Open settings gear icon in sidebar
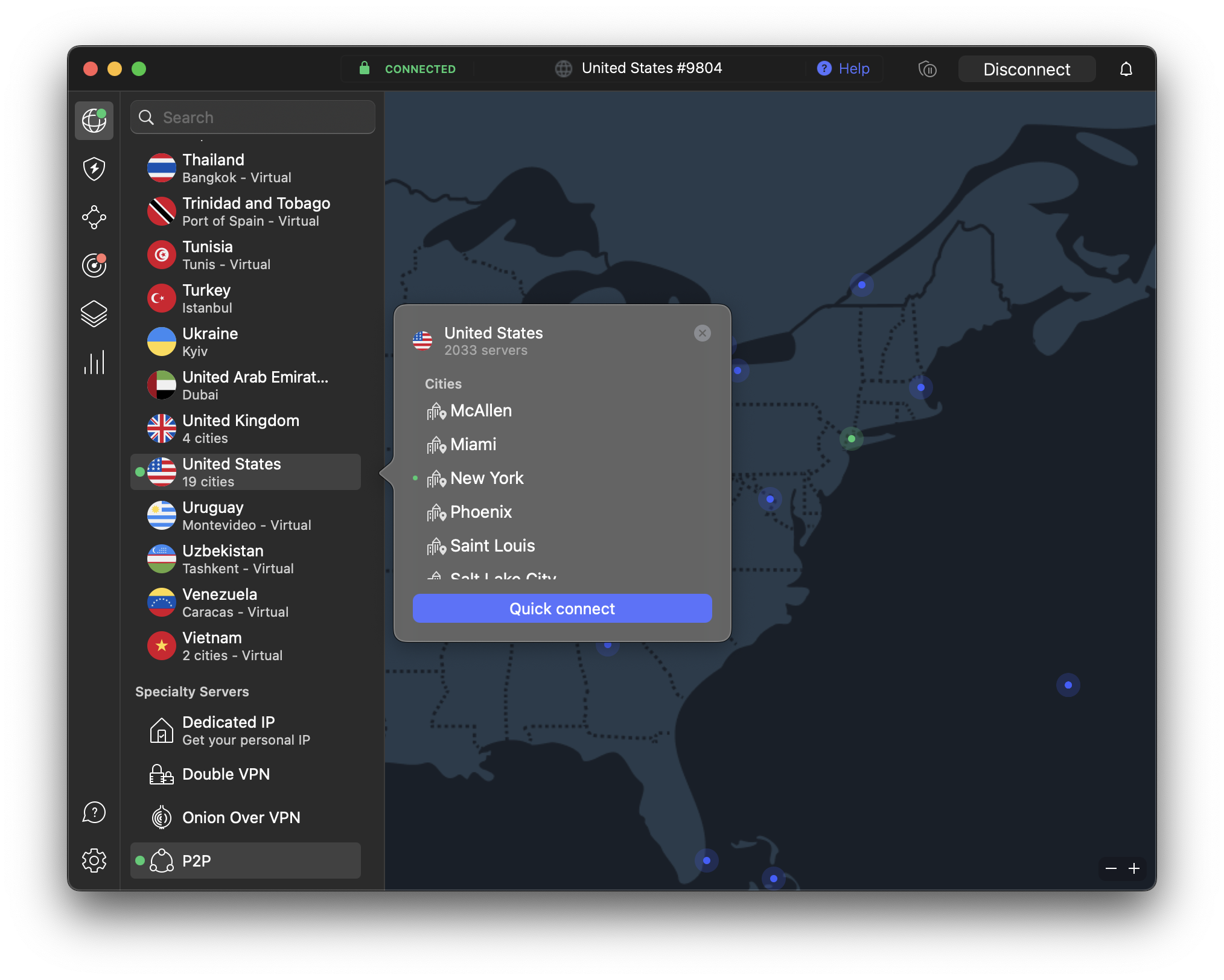 pyautogui.click(x=94, y=860)
